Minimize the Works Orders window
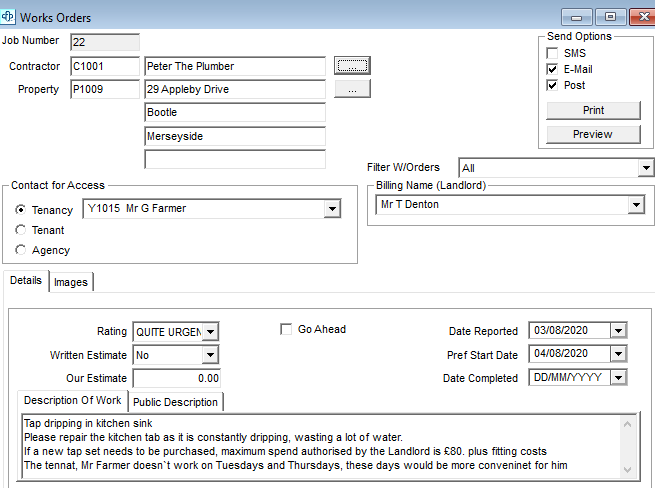 [577, 18]
